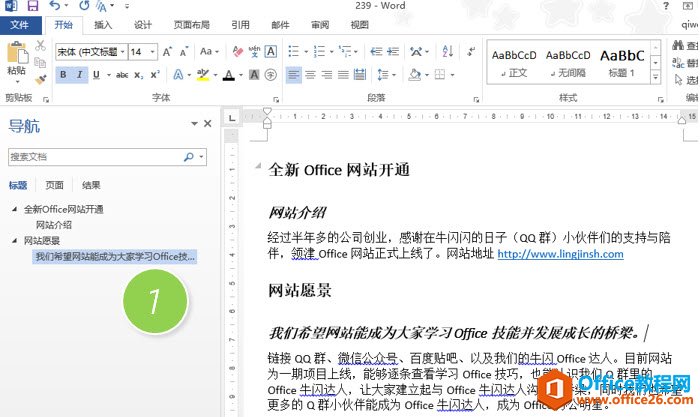Switch to the 设计 ribbon tab
This screenshot has height=417, width=700.
pyautogui.click(x=143, y=25)
